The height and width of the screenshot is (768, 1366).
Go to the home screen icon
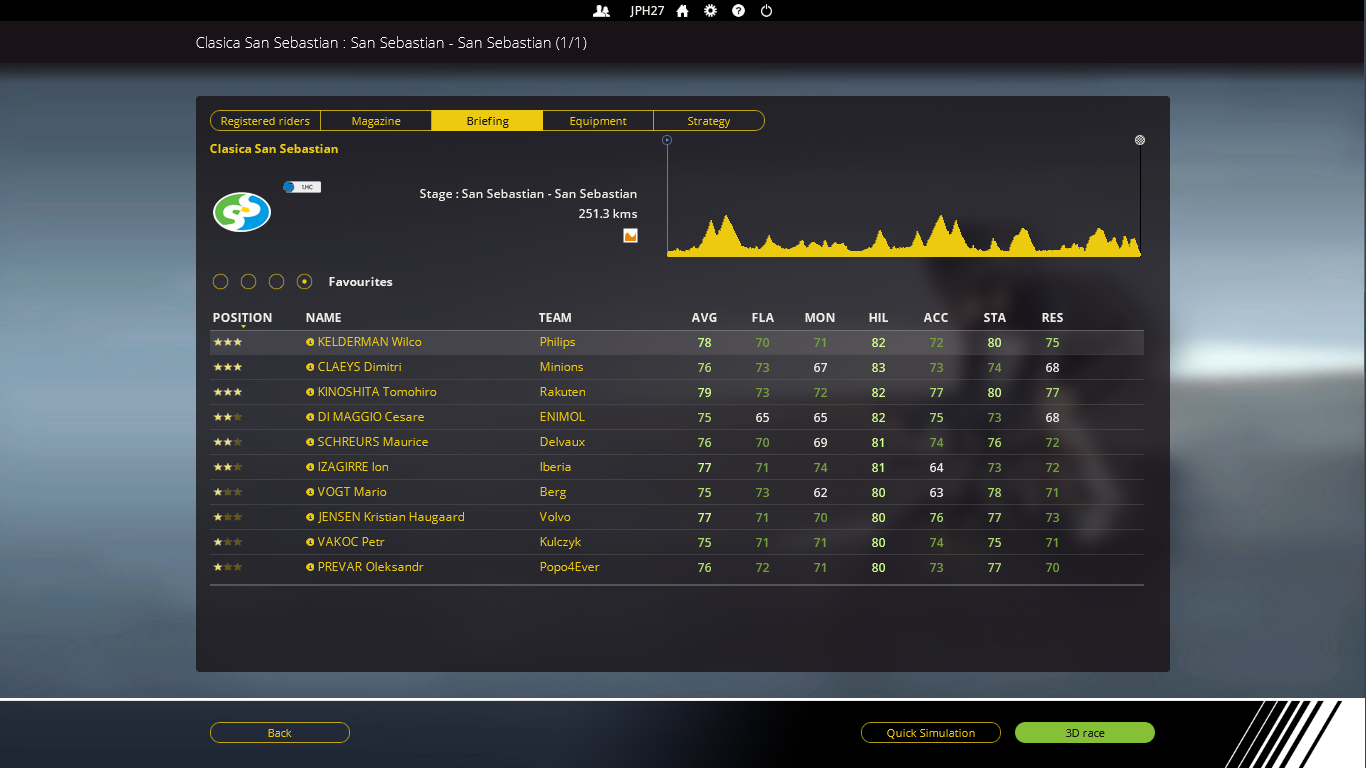click(x=683, y=11)
